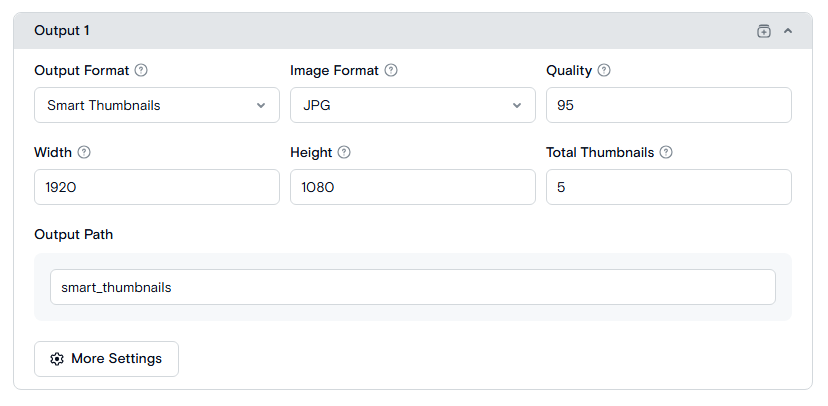The image size is (828, 406).
Task: Focus the Quality input field
Action: pos(669,105)
